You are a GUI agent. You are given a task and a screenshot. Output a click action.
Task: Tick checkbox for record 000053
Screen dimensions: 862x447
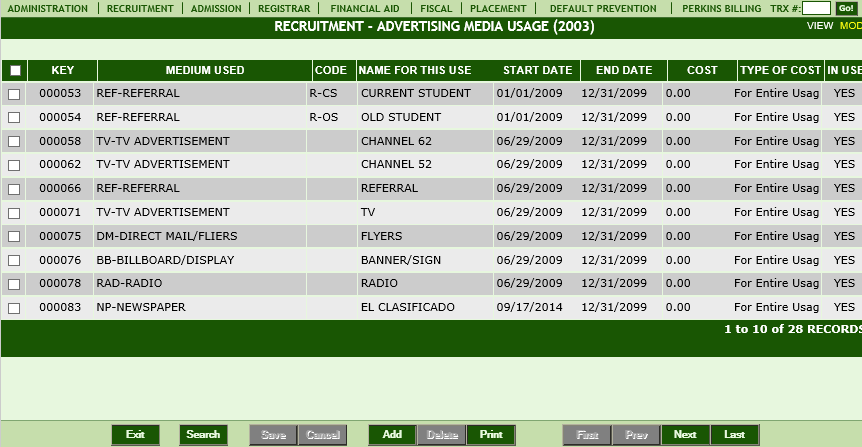pos(14,94)
